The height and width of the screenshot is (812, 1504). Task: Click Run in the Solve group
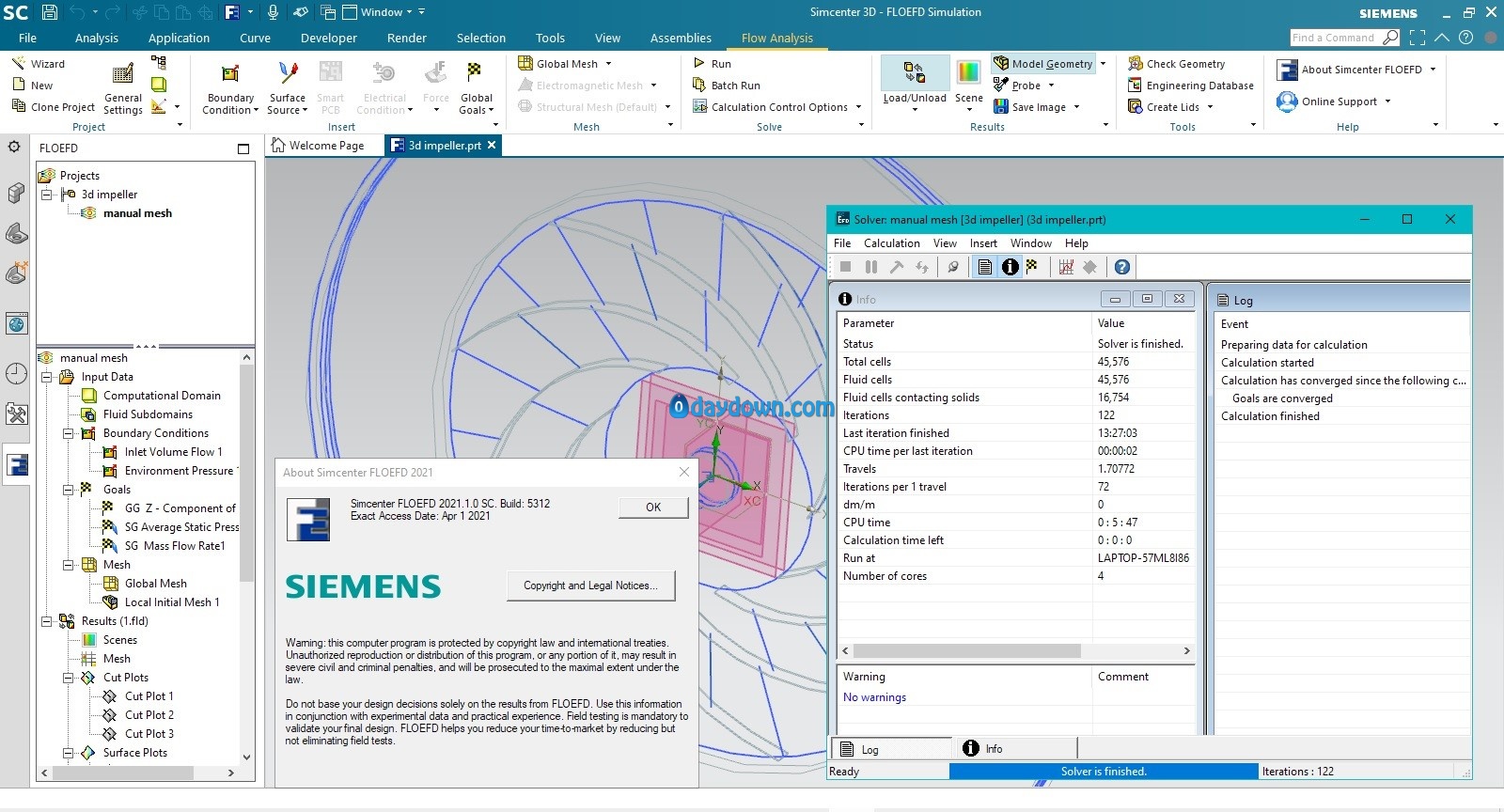point(712,64)
